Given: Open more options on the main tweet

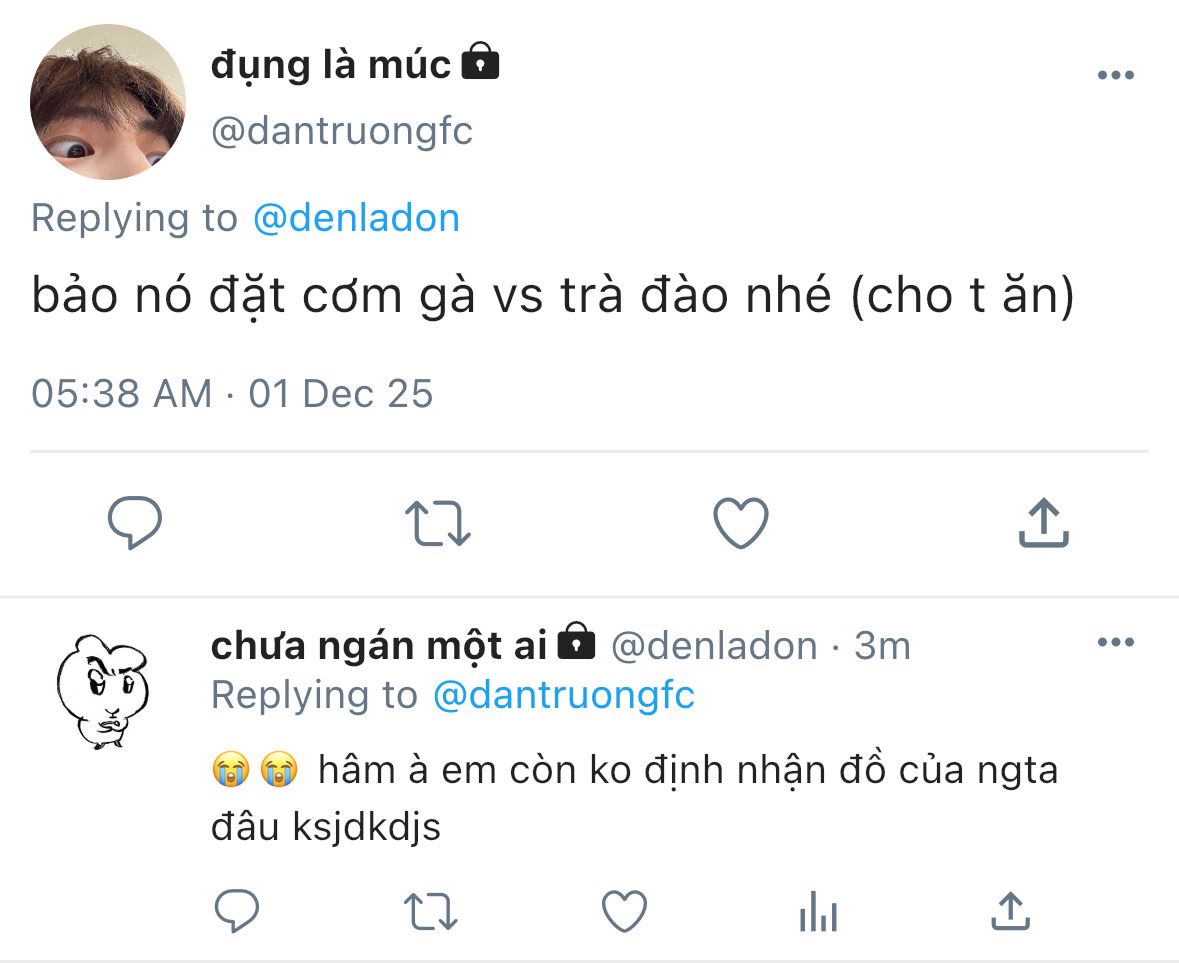Looking at the screenshot, I should pyautogui.click(x=1115, y=75).
